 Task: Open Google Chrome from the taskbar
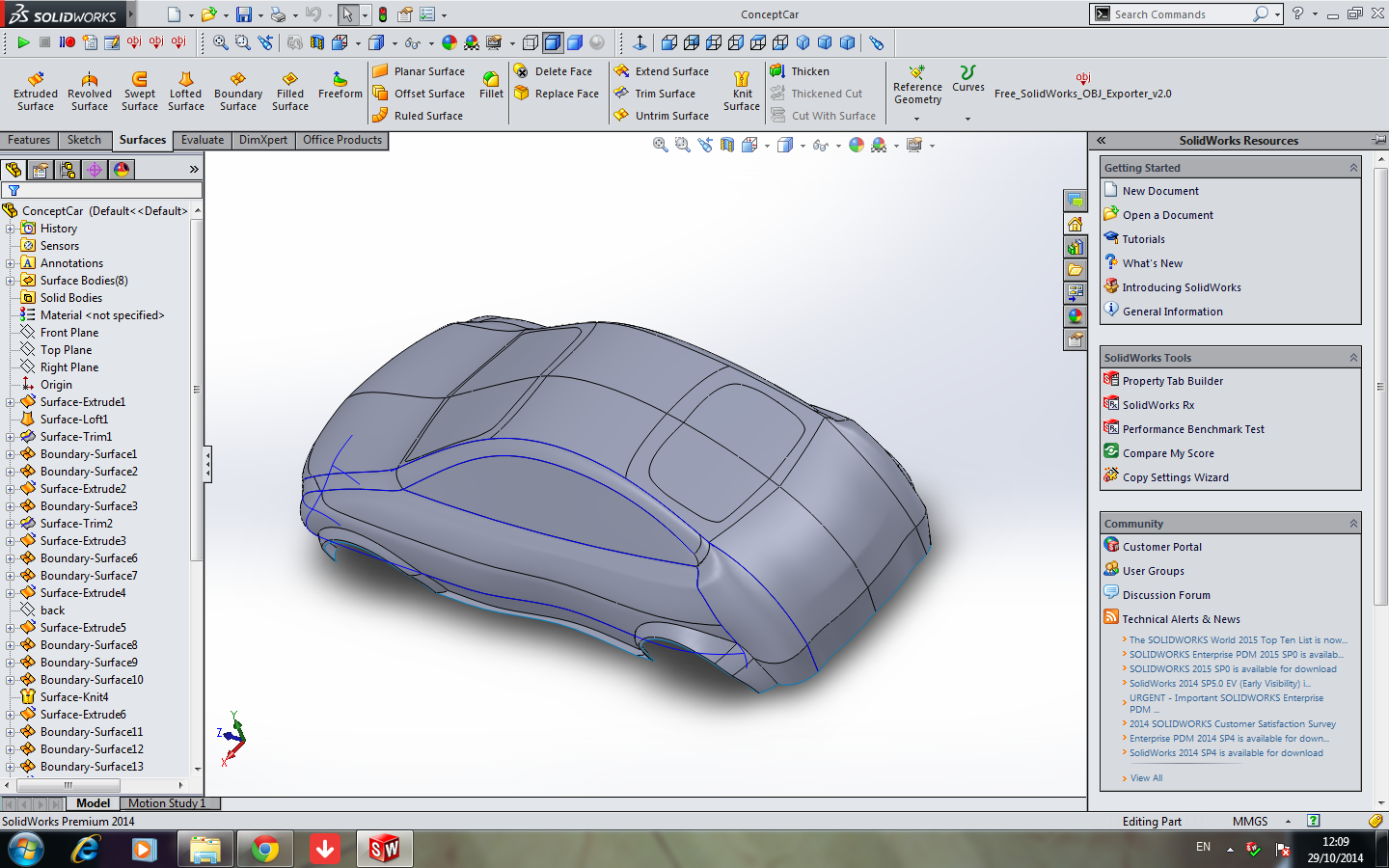(264, 849)
